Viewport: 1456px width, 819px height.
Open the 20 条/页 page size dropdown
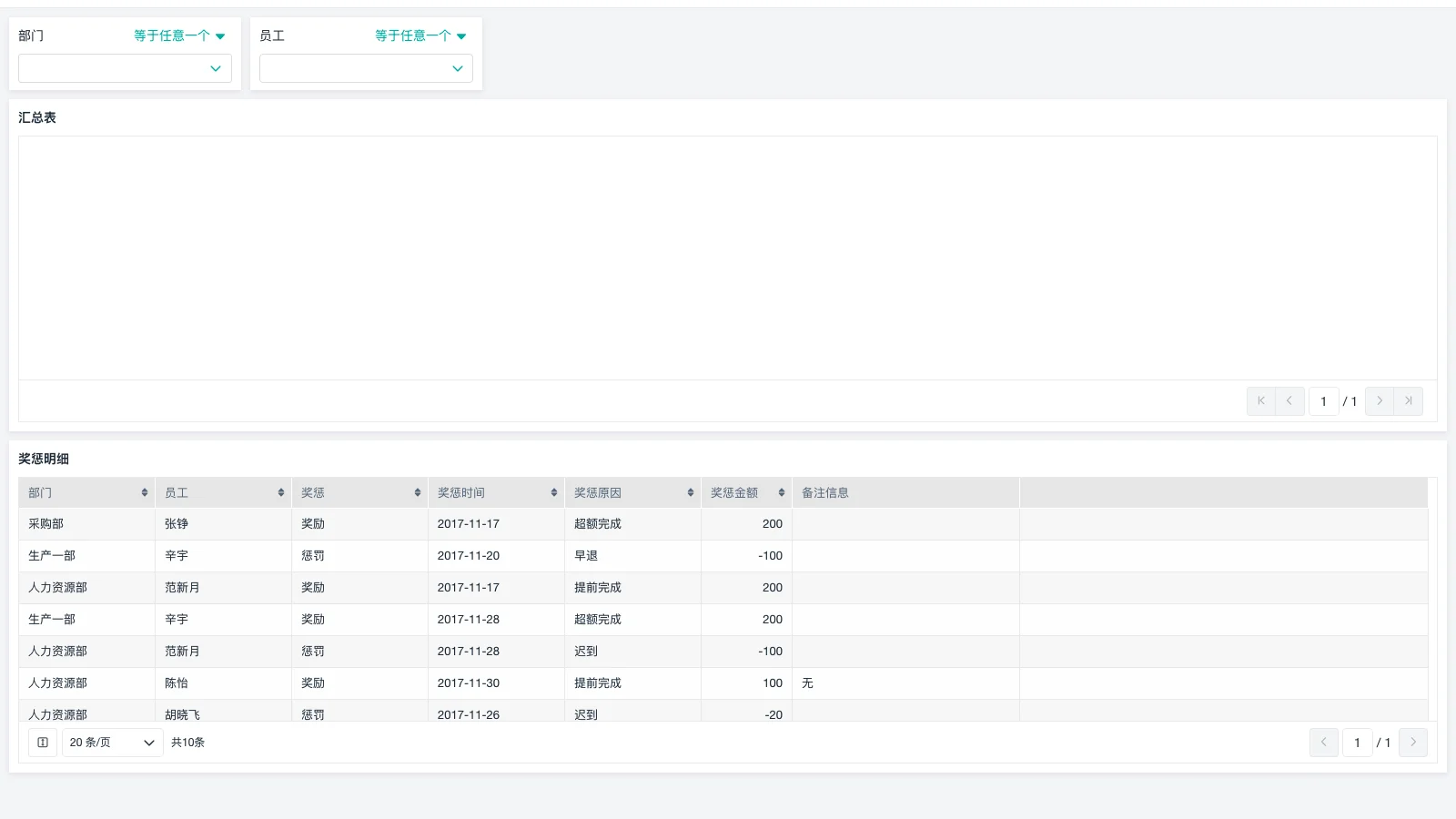point(112,742)
